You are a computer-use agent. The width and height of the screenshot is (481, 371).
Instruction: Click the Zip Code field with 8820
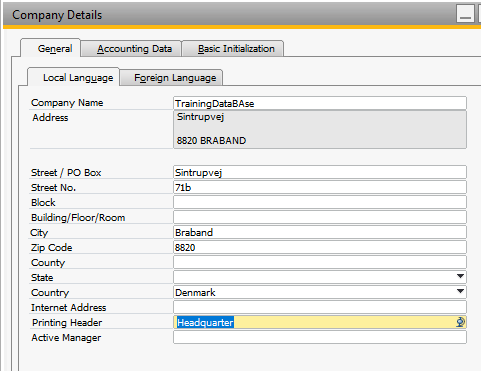pyautogui.click(x=320, y=247)
